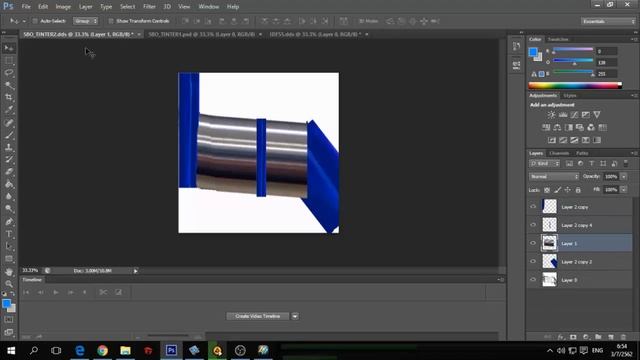The width and height of the screenshot is (640, 360).
Task: Toggle the layer filter switch
Action: pos(626,163)
